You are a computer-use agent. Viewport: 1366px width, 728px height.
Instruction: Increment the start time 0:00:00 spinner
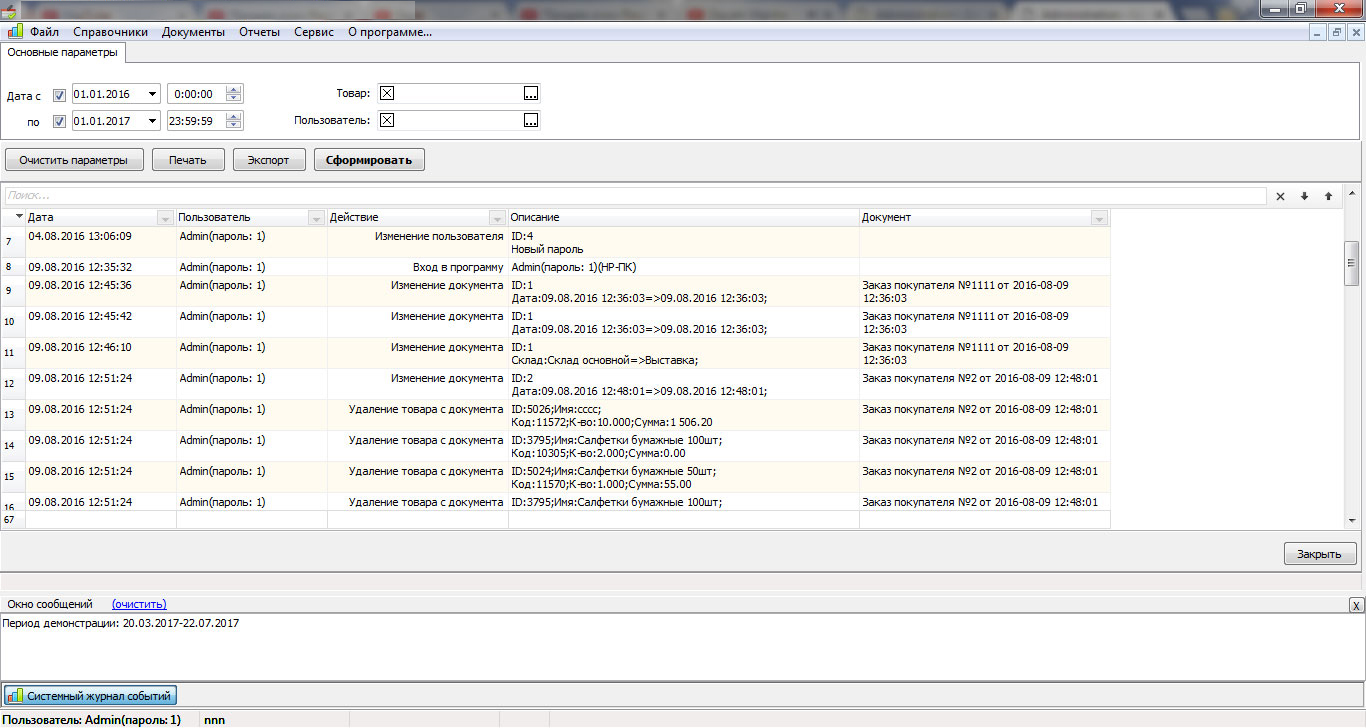coord(234,90)
